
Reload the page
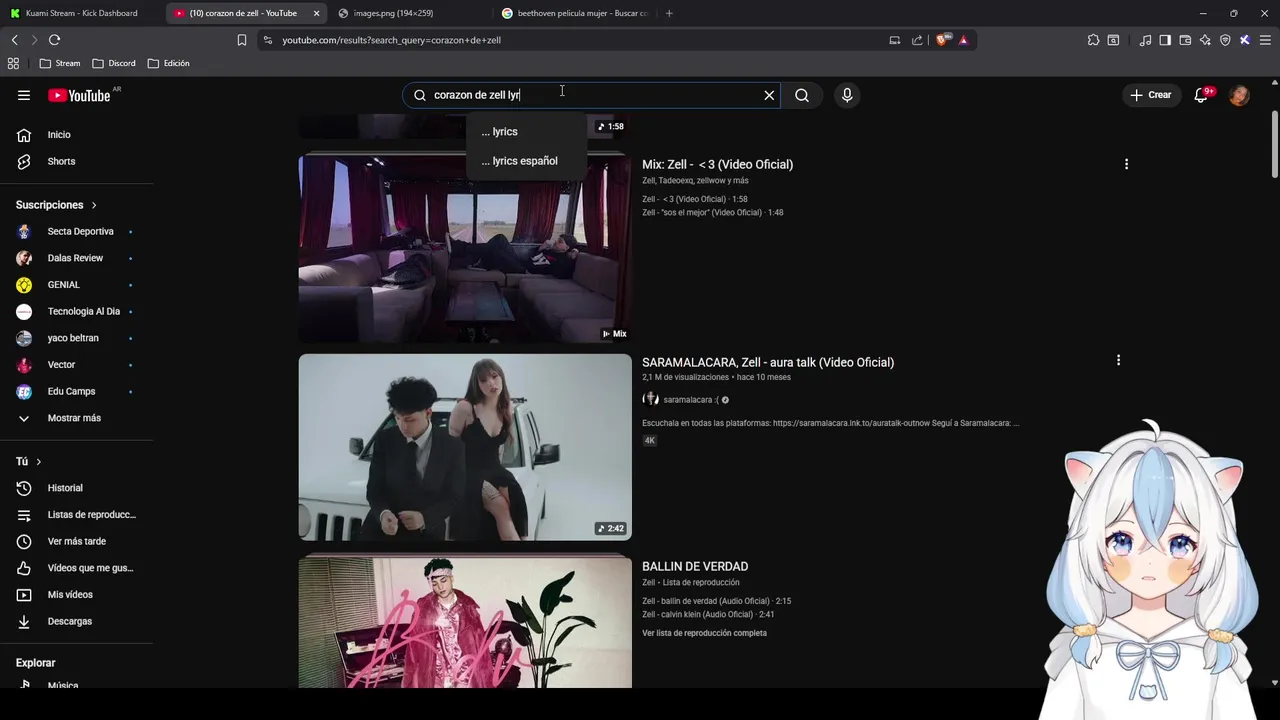tap(54, 40)
